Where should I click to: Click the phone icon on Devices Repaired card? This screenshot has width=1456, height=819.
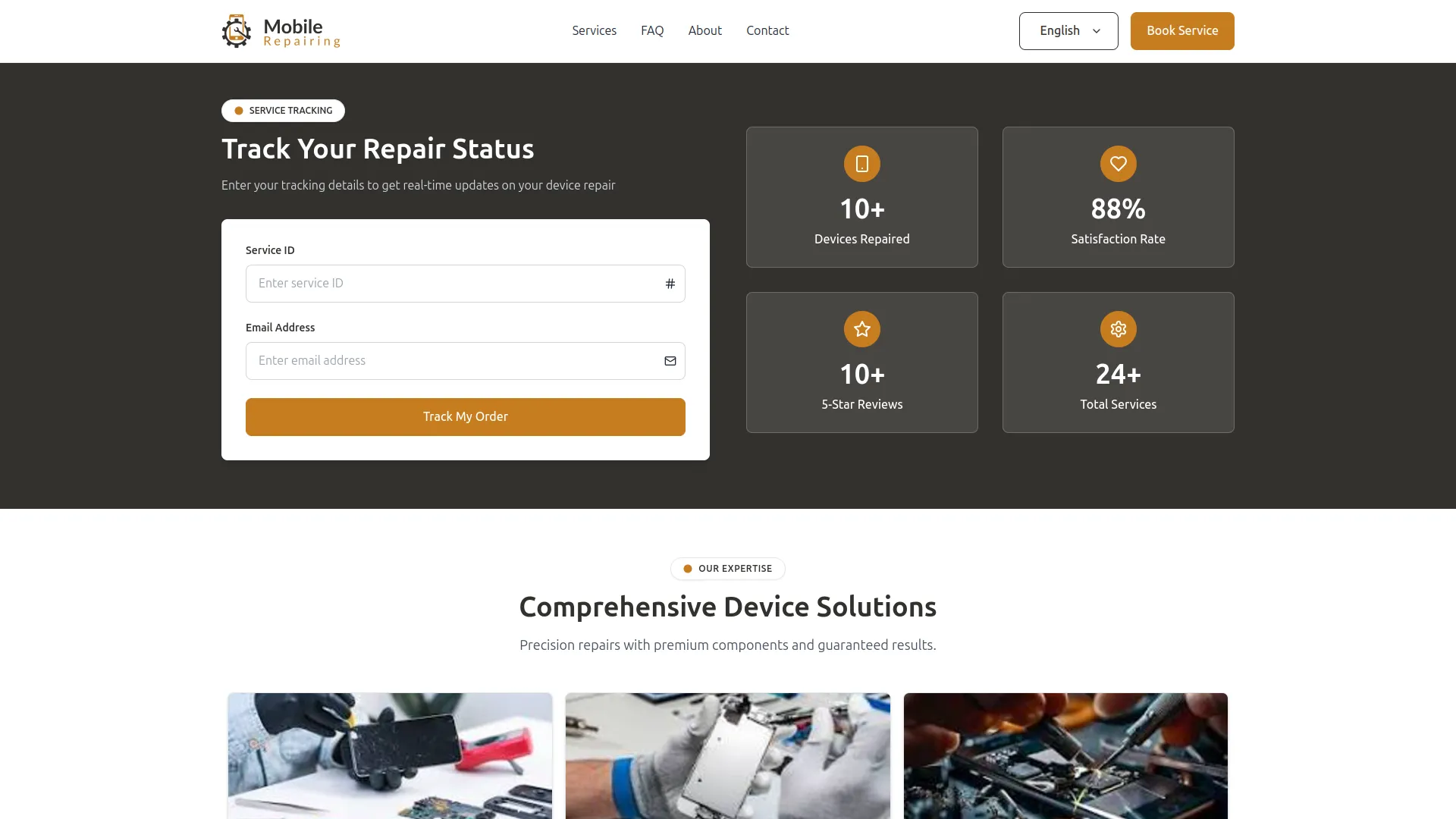pos(861,163)
